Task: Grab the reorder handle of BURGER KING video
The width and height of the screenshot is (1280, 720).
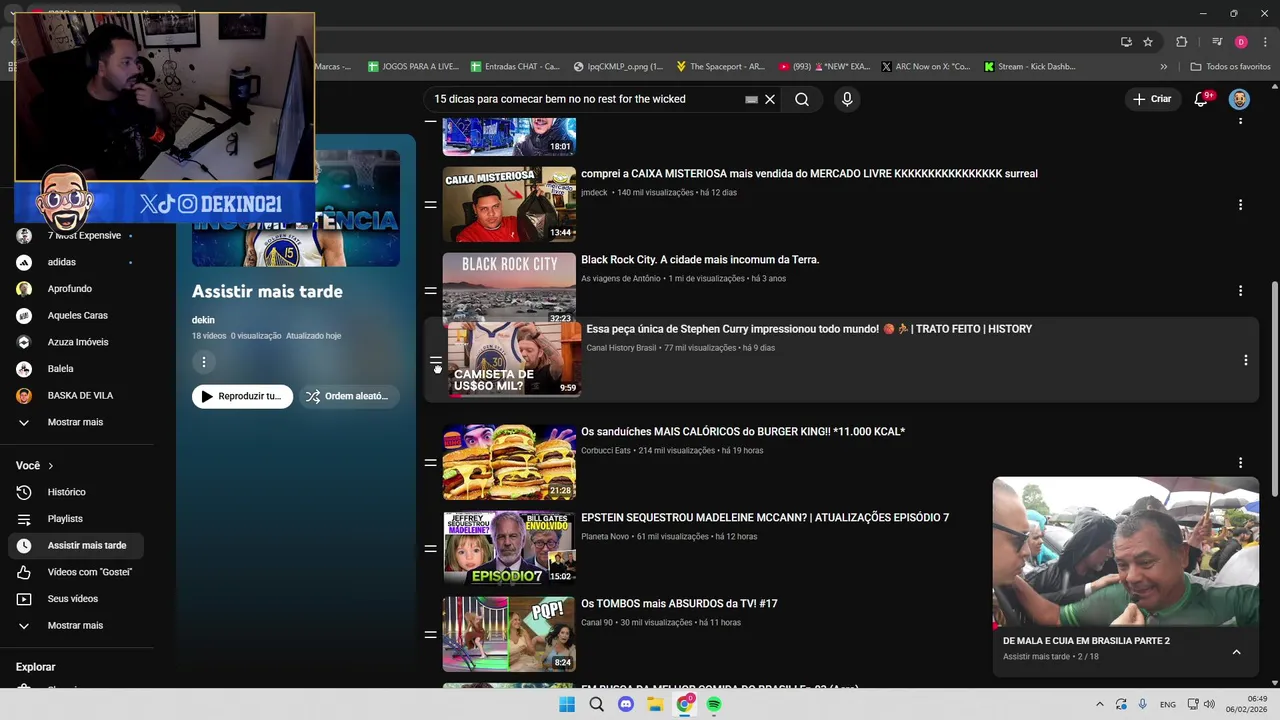Action: [430, 463]
